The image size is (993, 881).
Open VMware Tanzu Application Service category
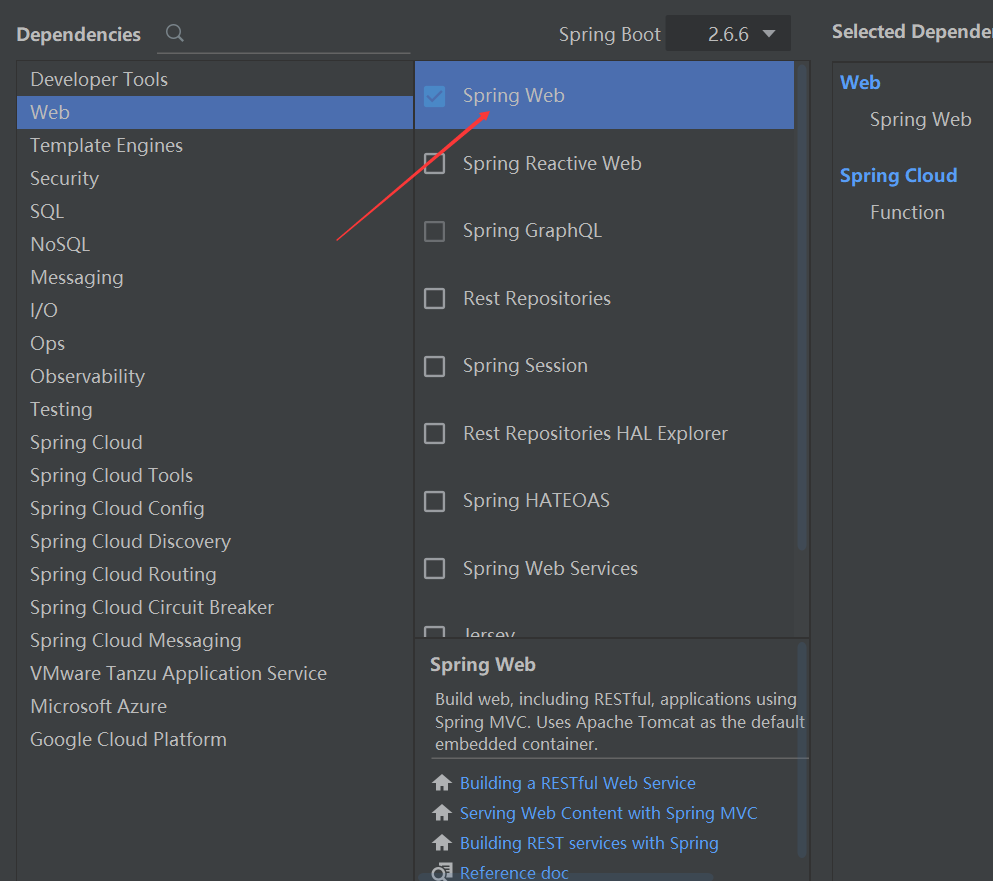215,673
